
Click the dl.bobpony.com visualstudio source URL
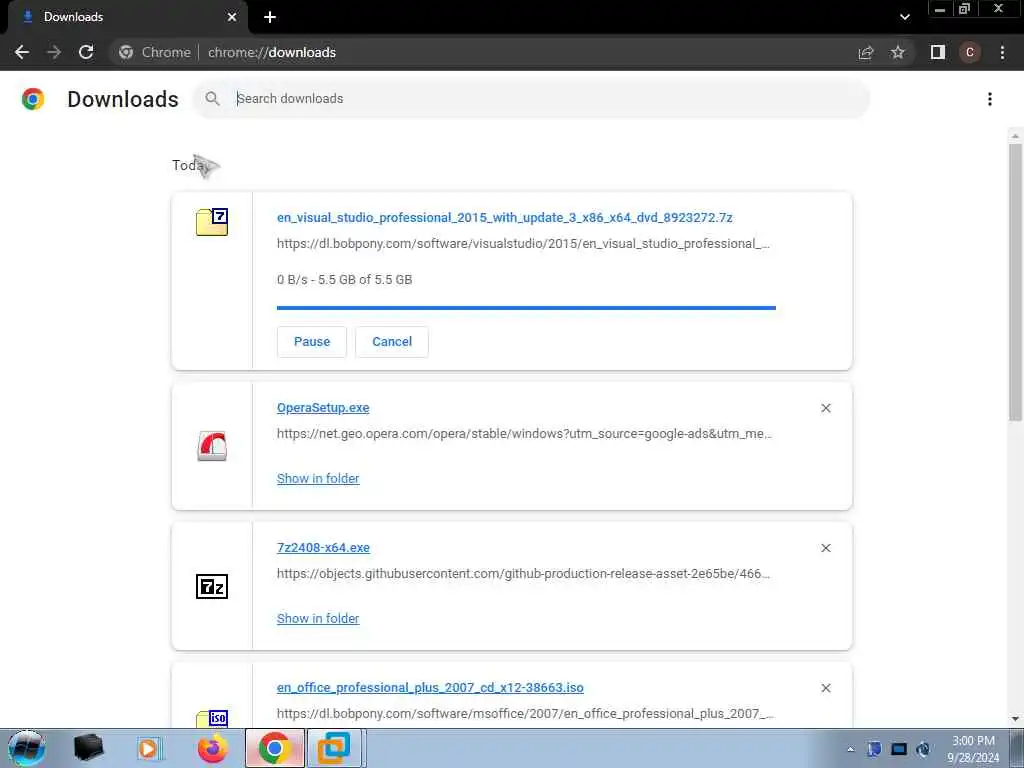click(x=523, y=244)
